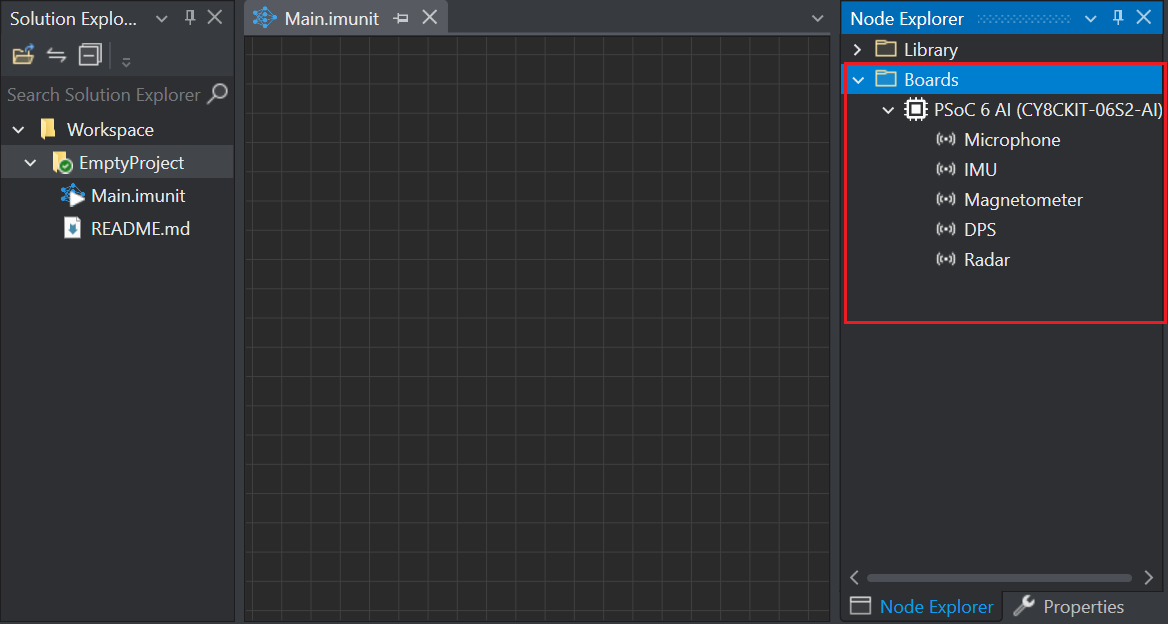Screen dimensions: 1168x624
Task: Collapse the Boards folder
Action: pos(858,80)
